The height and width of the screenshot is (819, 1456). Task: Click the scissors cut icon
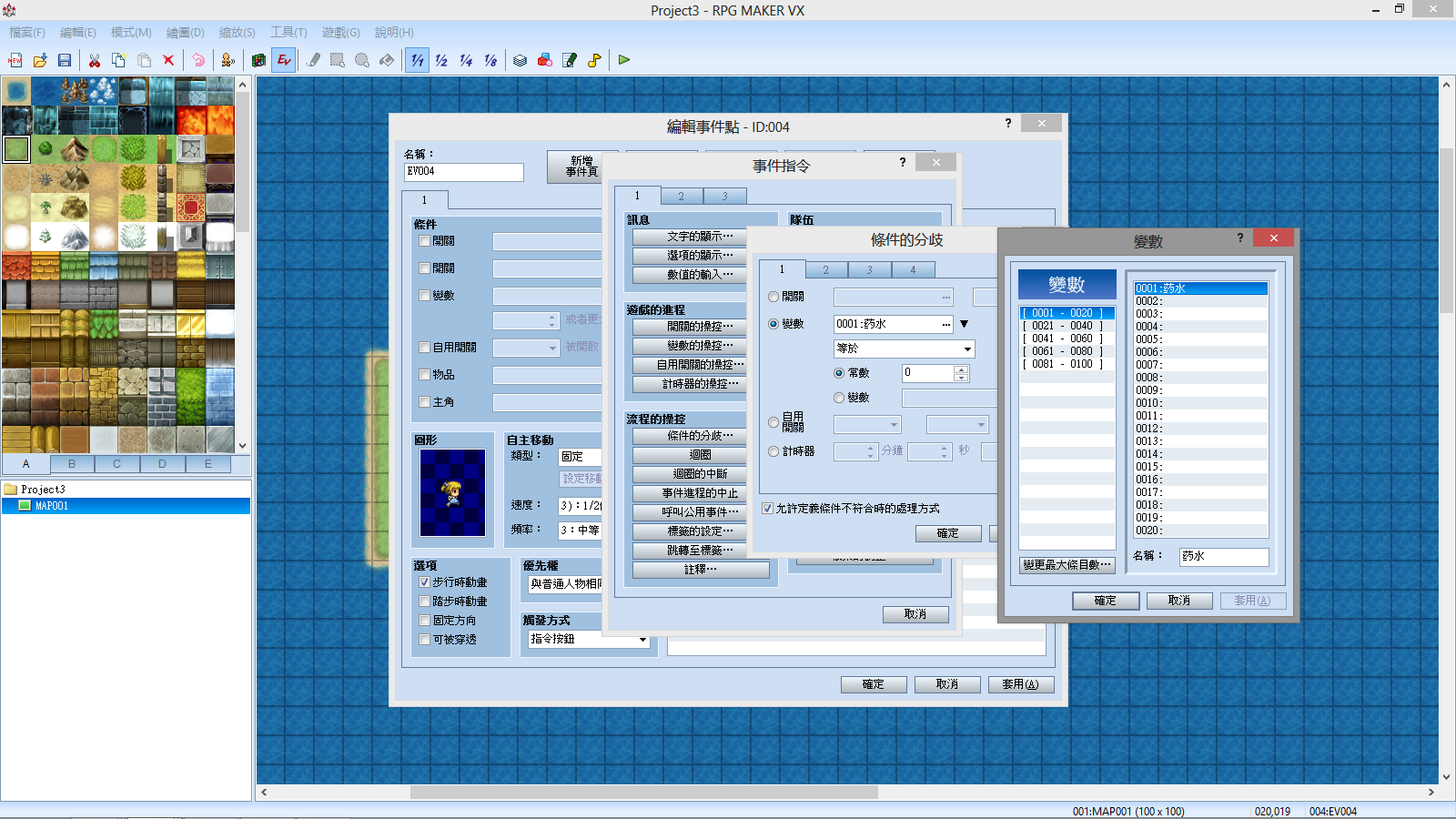tap(95, 60)
